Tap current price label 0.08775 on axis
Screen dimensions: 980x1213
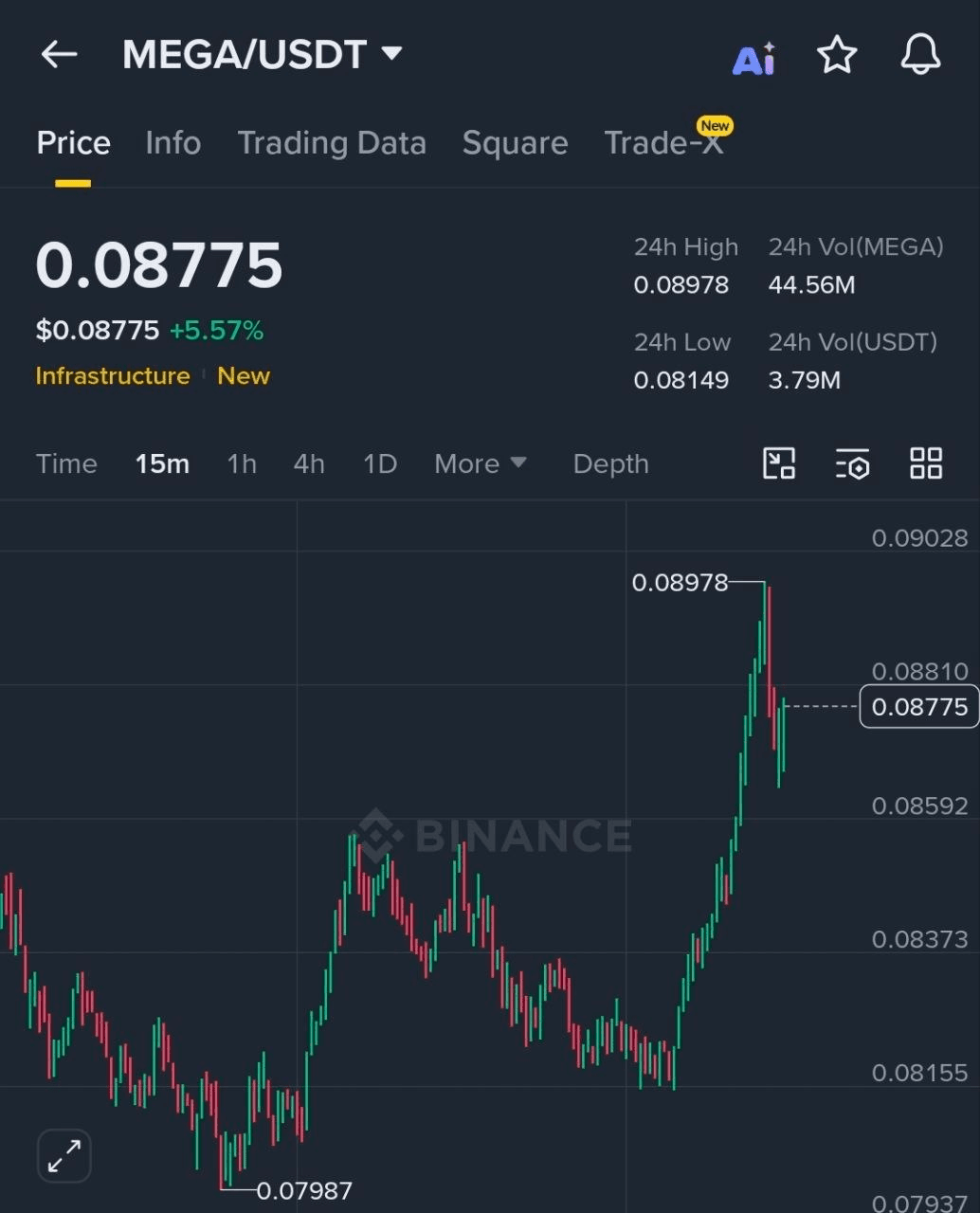(x=919, y=707)
